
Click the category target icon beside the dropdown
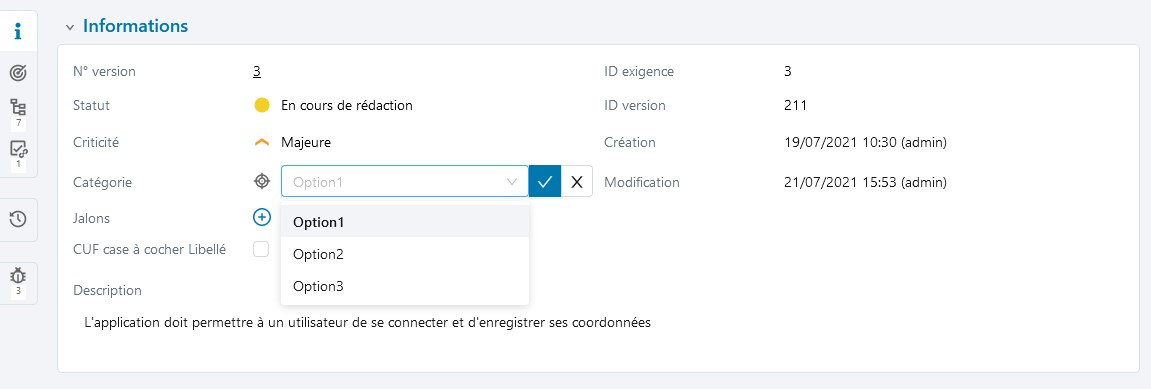point(262,181)
